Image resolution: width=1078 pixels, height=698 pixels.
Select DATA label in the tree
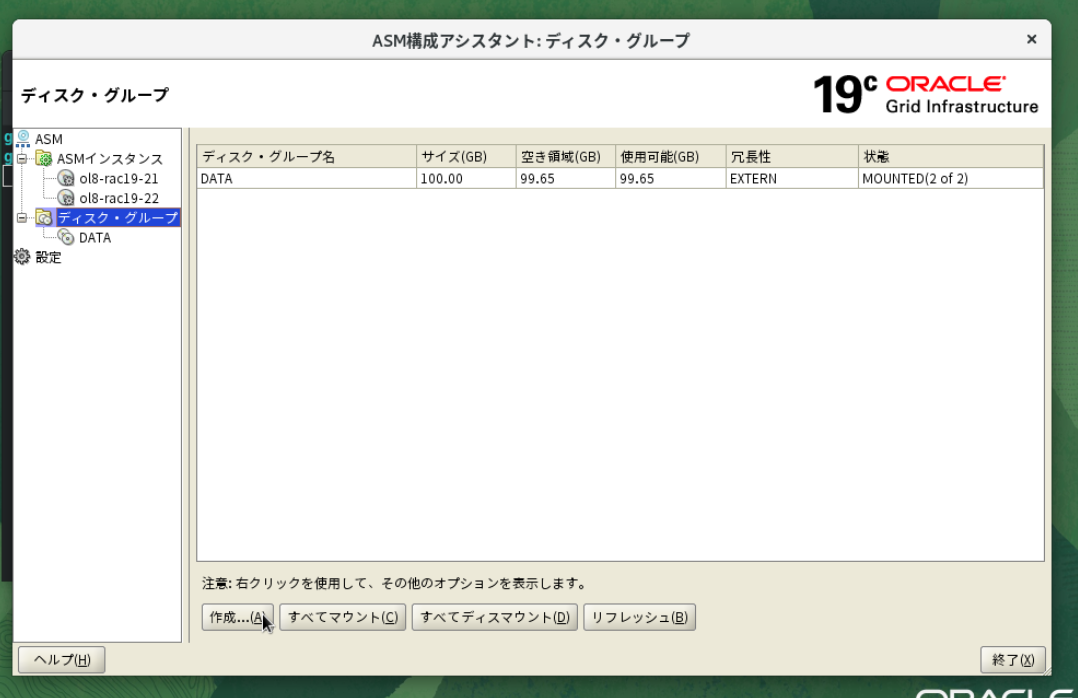pyautogui.click(x=95, y=238)
